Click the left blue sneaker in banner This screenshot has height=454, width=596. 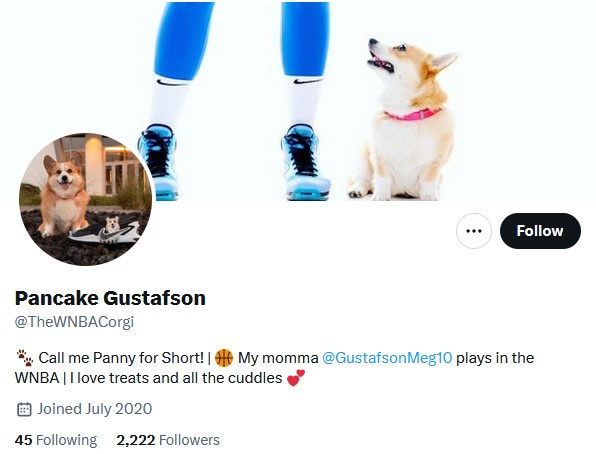point(158,162)
